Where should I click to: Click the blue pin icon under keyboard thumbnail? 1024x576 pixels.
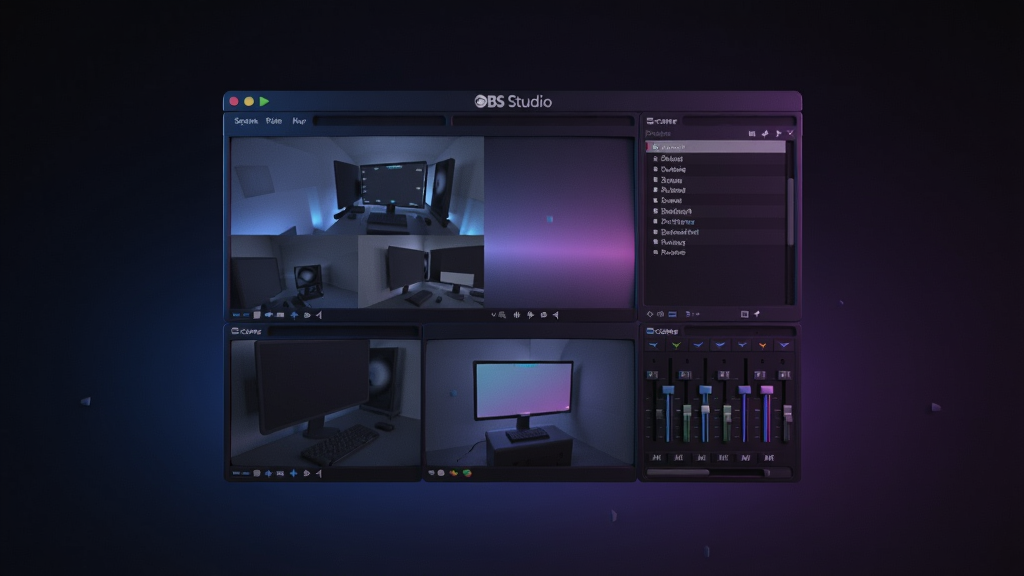pos(293,473)
